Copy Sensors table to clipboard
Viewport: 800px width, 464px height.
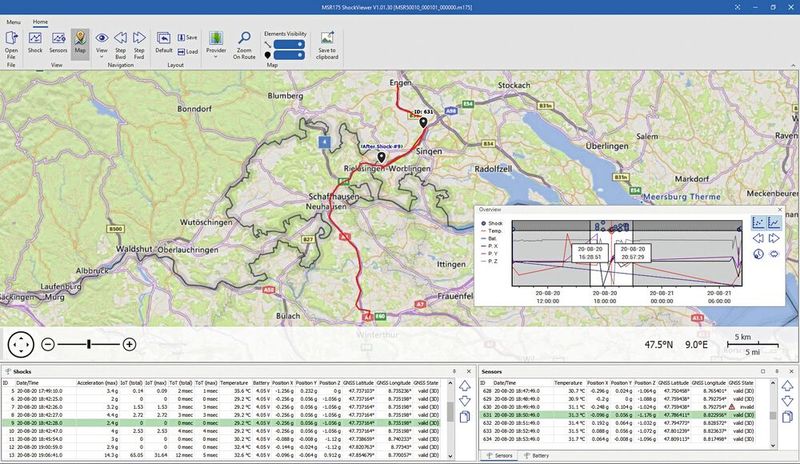tap(787, 417)
